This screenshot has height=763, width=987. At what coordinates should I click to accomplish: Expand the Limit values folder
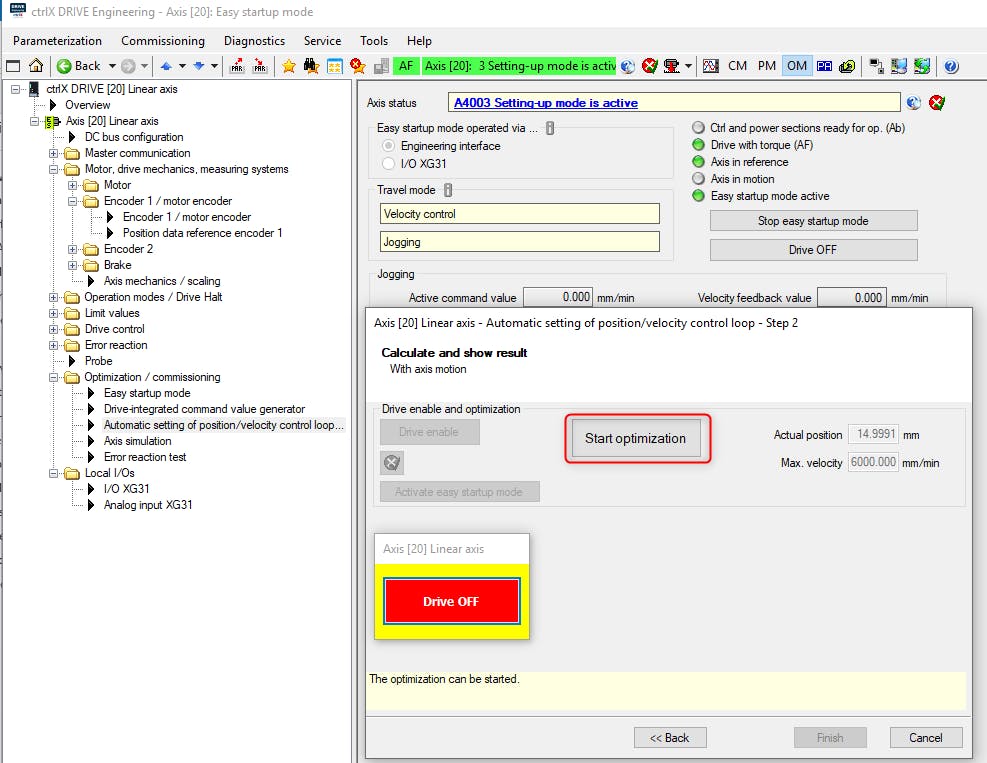[54, 313]
